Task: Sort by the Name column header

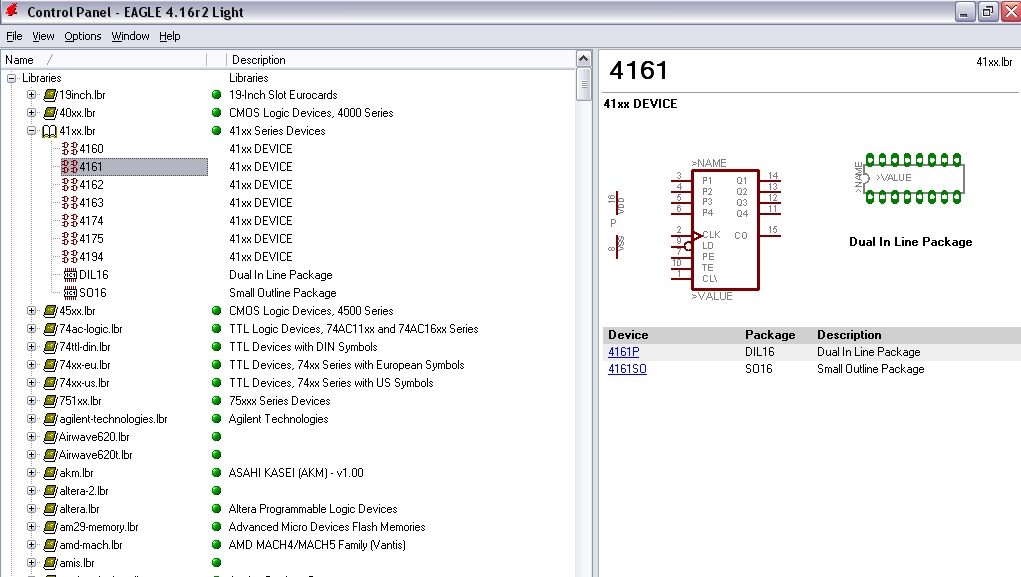Action: tap(104, 60)
